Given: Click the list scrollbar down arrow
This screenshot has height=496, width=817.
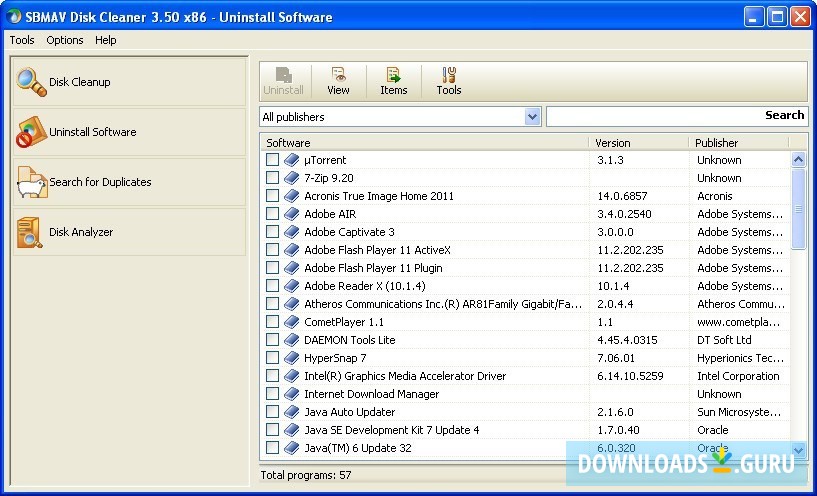Looking at the screenshot, I should [798, 449].
